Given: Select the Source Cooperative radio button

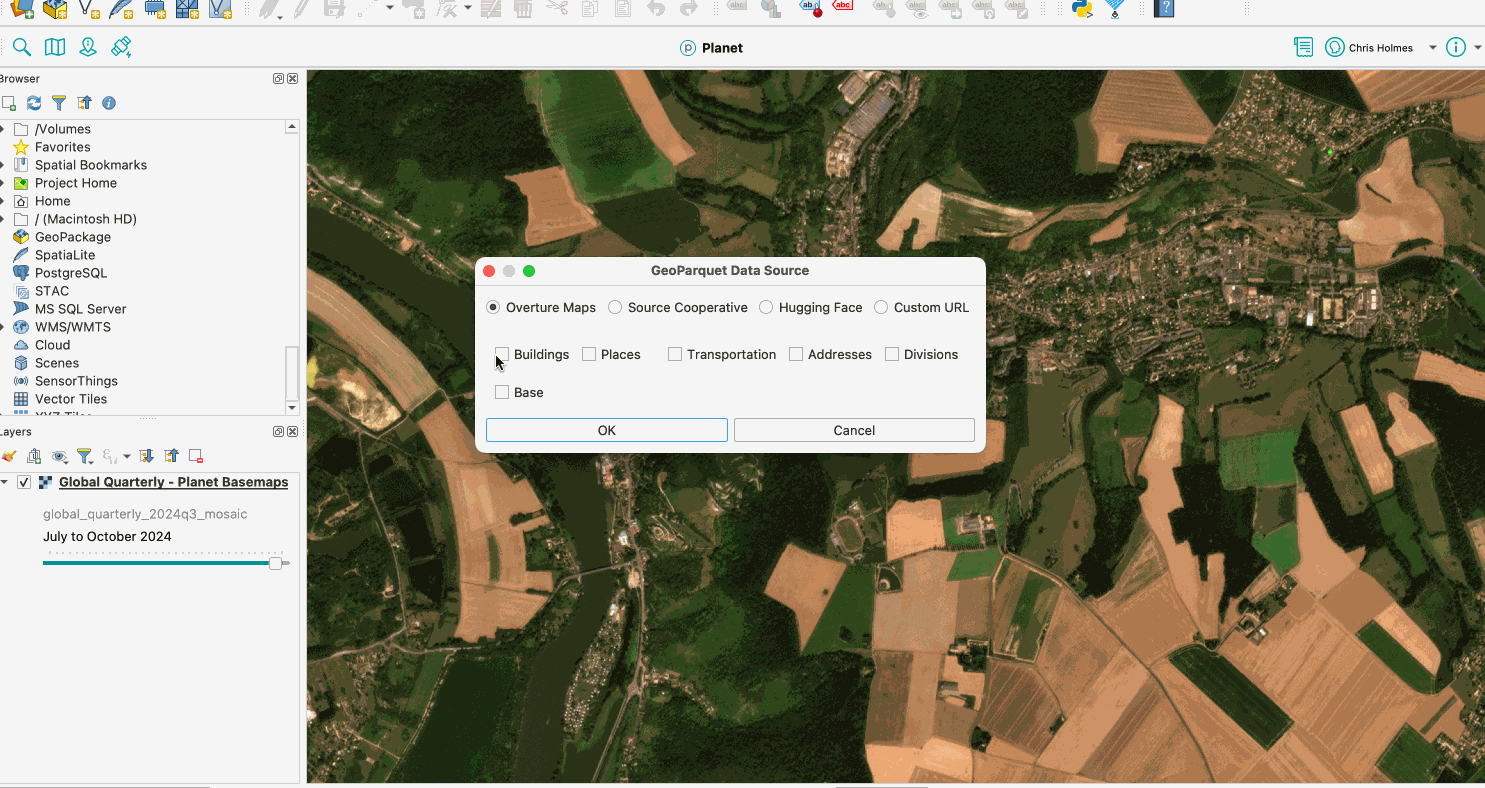Looking at the screenshot, I should (615, 307).
